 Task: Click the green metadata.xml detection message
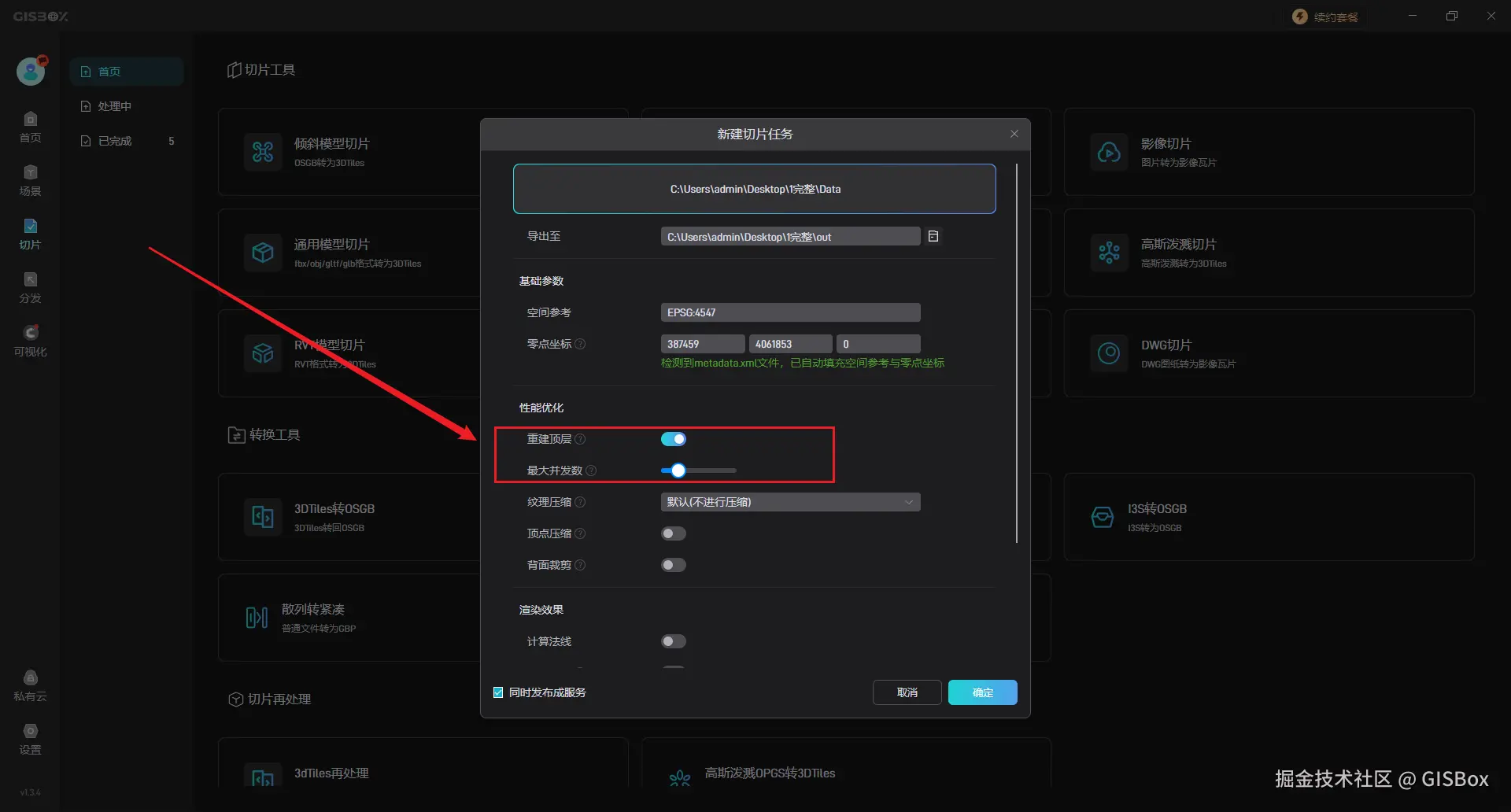tap(803, 363)
